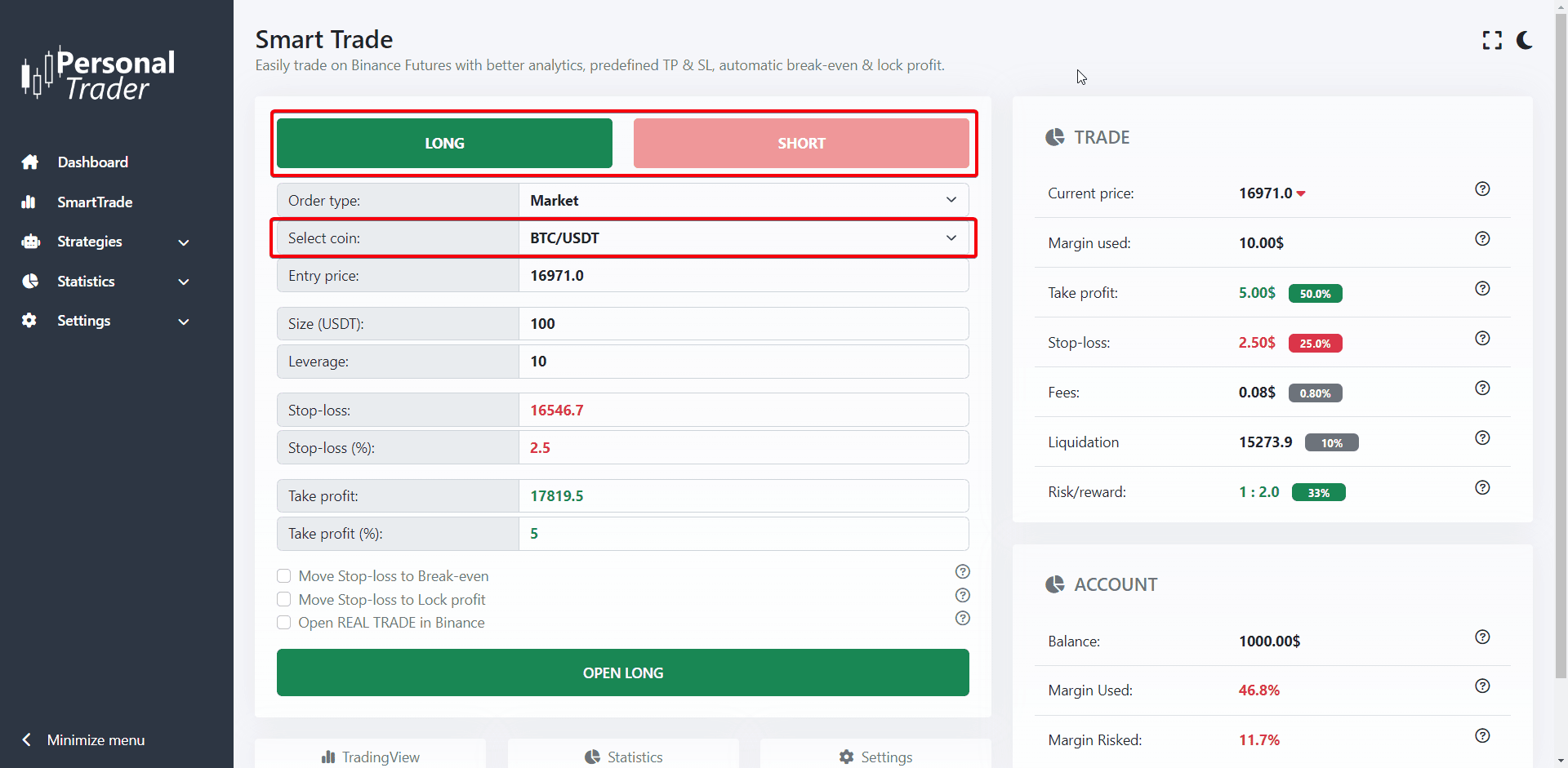The height and width of the screenshot is (768, 1568).
Task: Click the Leverage input field
Action: [x=743, y=362]
